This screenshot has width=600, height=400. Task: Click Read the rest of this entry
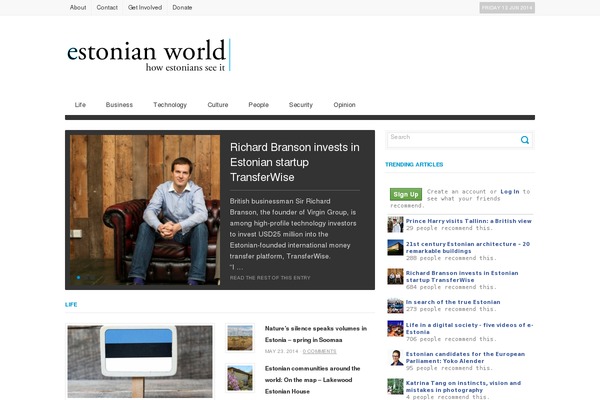(x=270, y=278)
